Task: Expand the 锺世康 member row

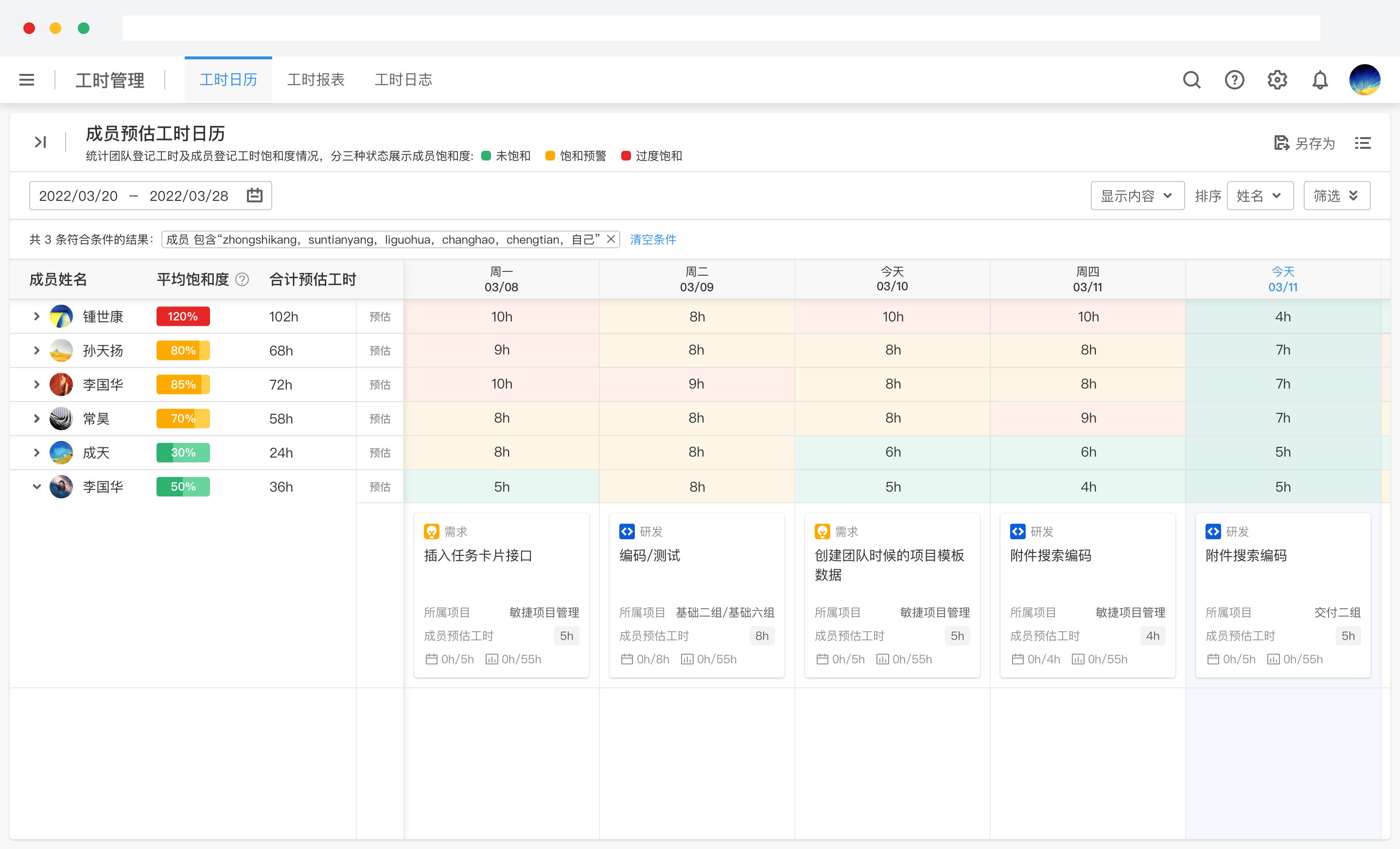Action: tap(36, 317)
